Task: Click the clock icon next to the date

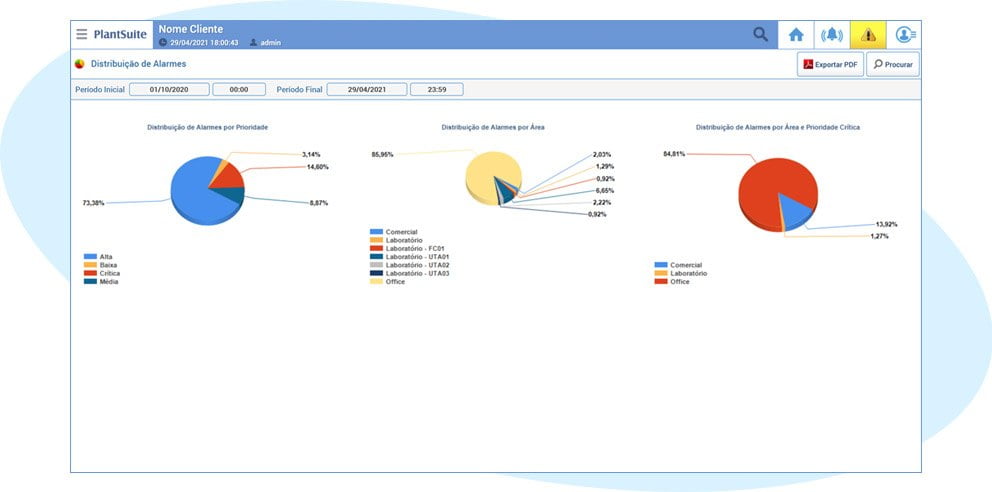Action: click(x=163, y=42)
